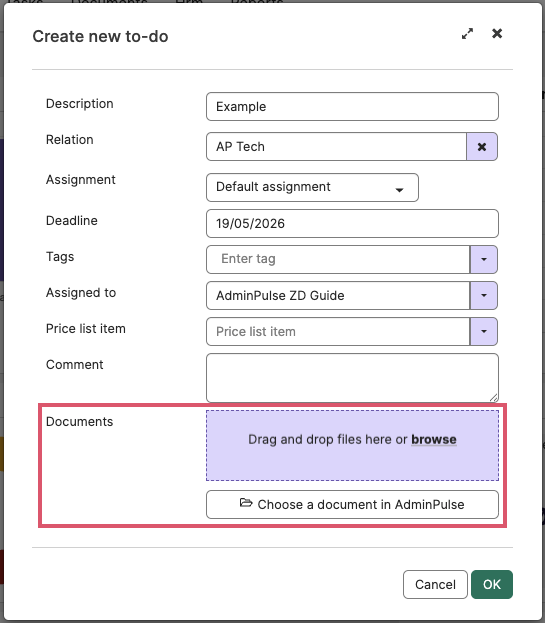Clear the AP Tech relation

click(x=482, y=147)
